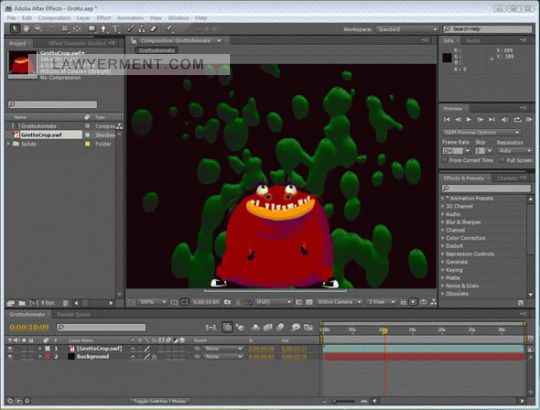
Task: Open the Active Camera dropdown
Action: click(339, 302)
